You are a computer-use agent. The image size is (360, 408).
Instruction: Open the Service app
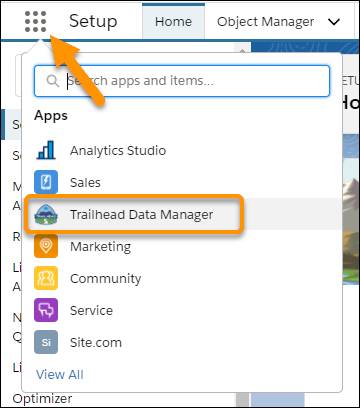point(91,310)
